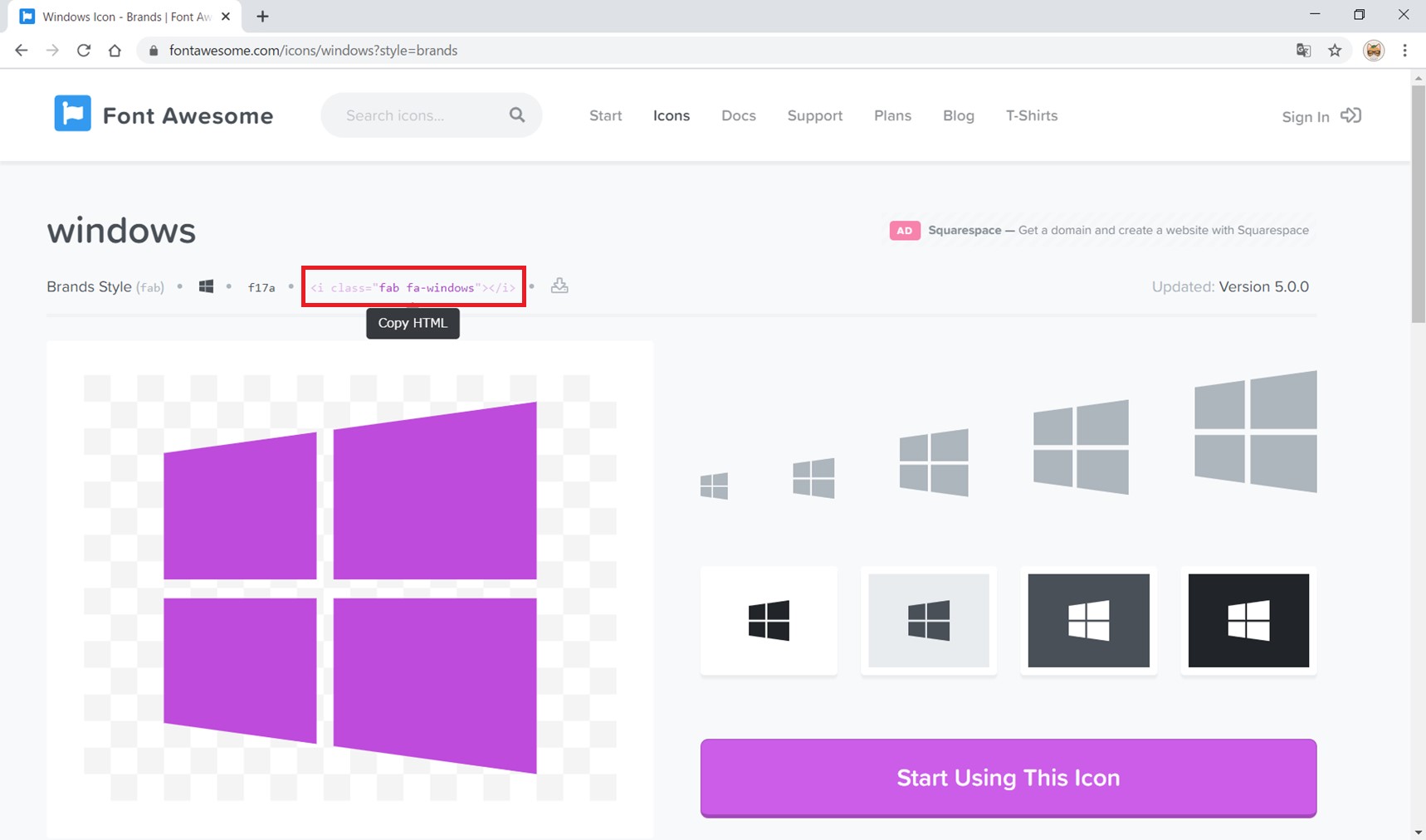1426x840 pixels.
Task: Click the 'windows' page heading
Action: click(121, 231)
